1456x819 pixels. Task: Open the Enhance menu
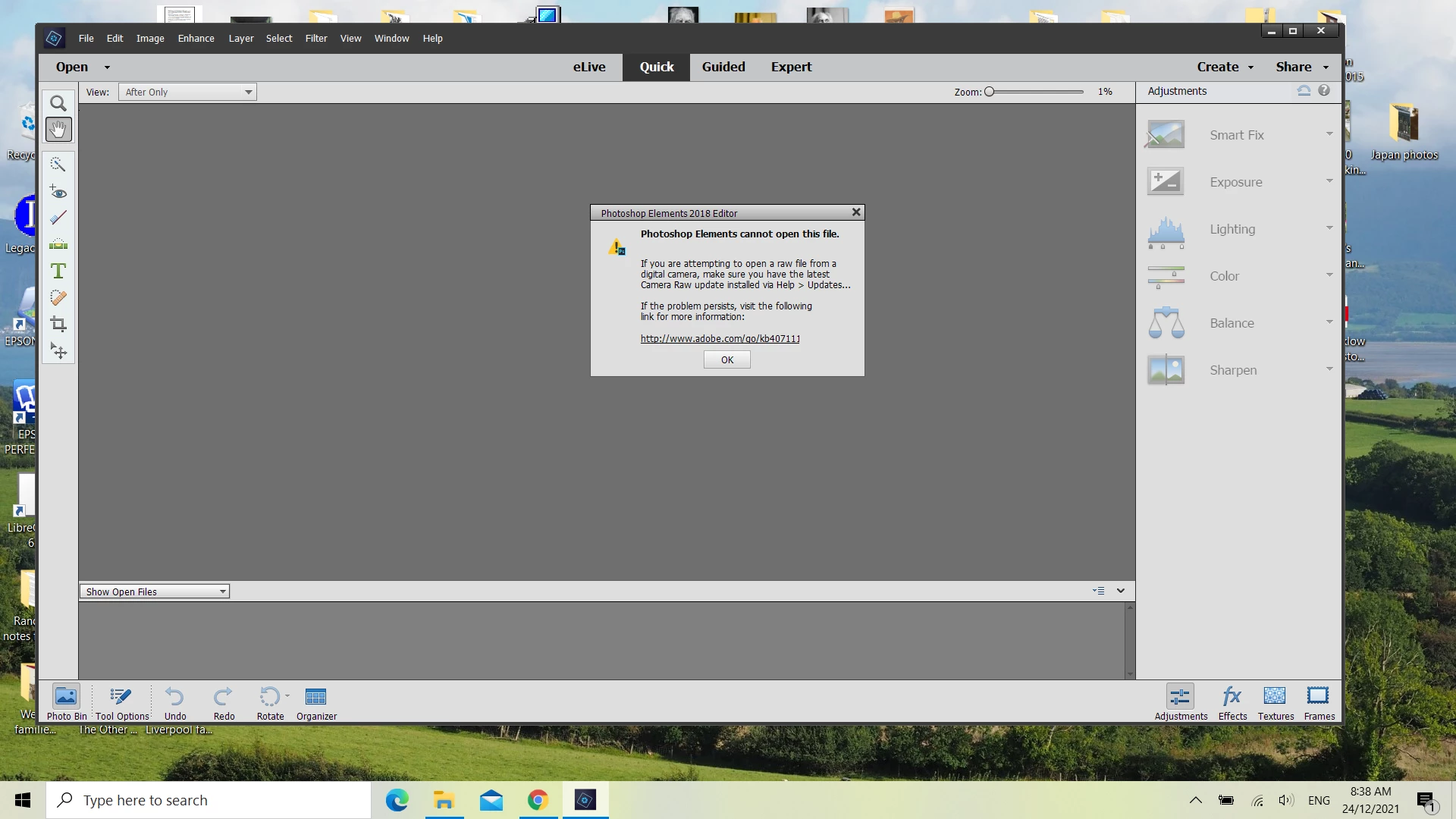tap(196, 38)
